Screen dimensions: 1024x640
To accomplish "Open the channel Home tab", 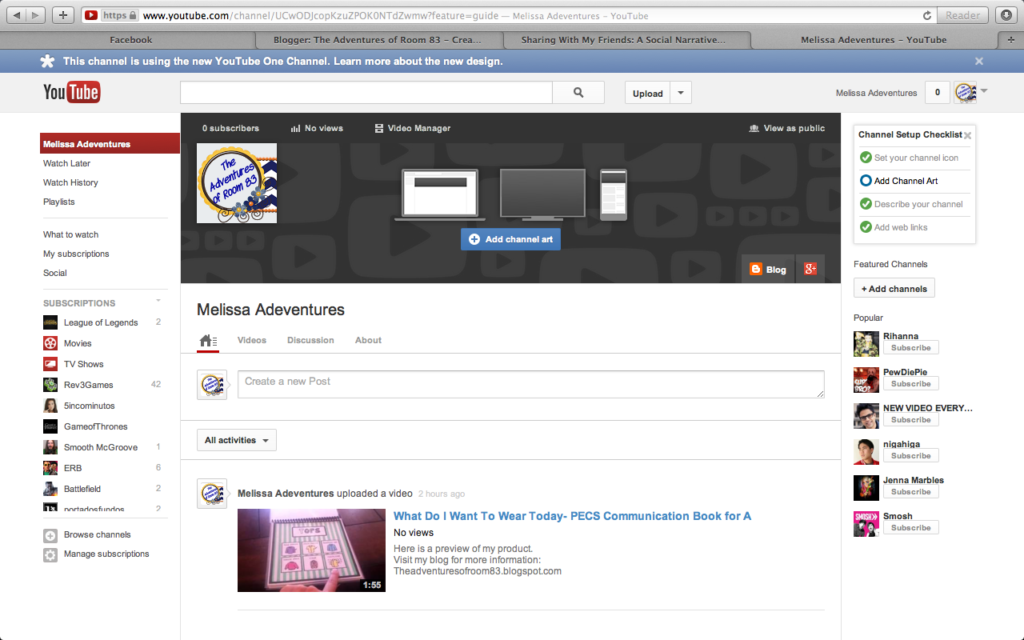I will [208, 340].
